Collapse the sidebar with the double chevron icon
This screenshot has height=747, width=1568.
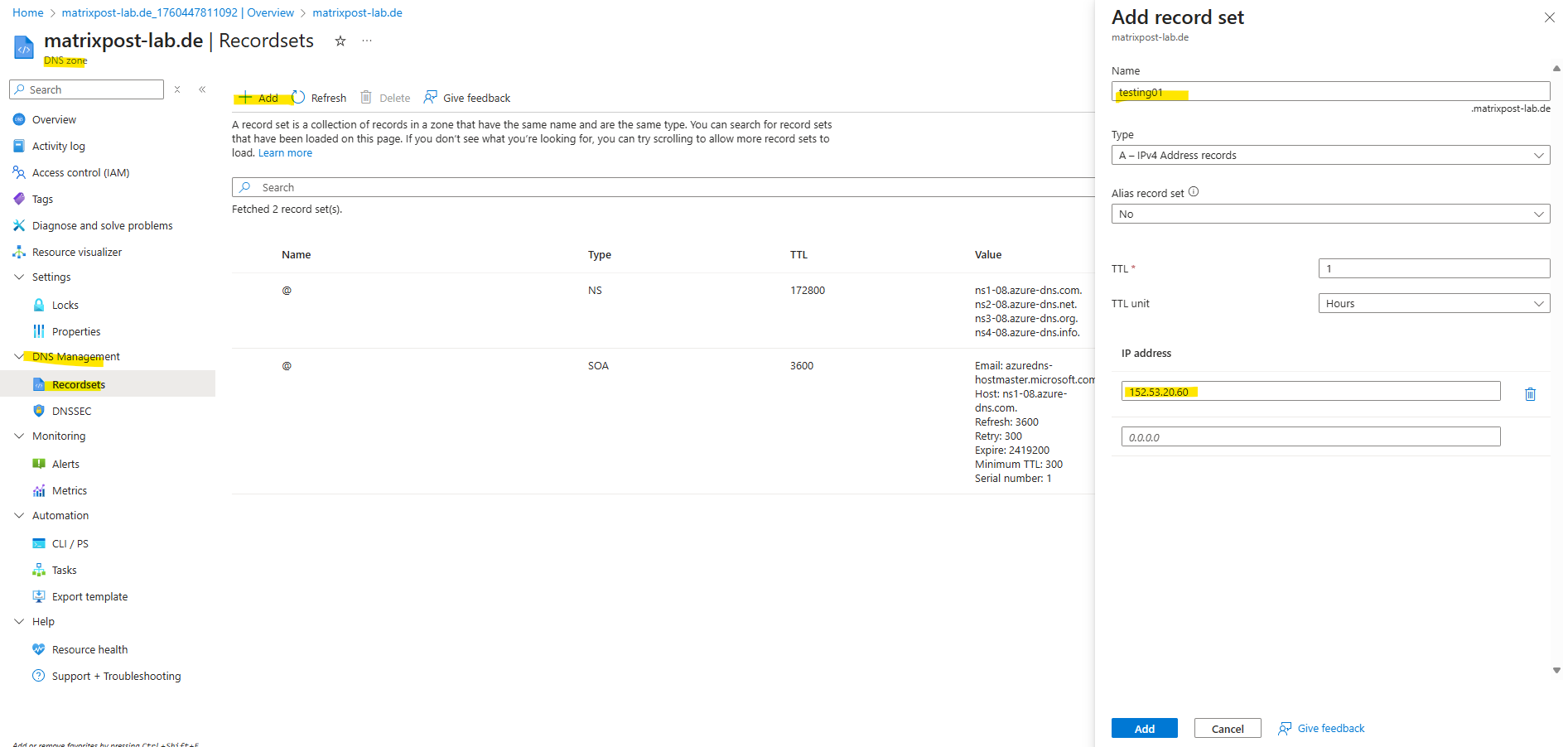[x=202, y=89]
